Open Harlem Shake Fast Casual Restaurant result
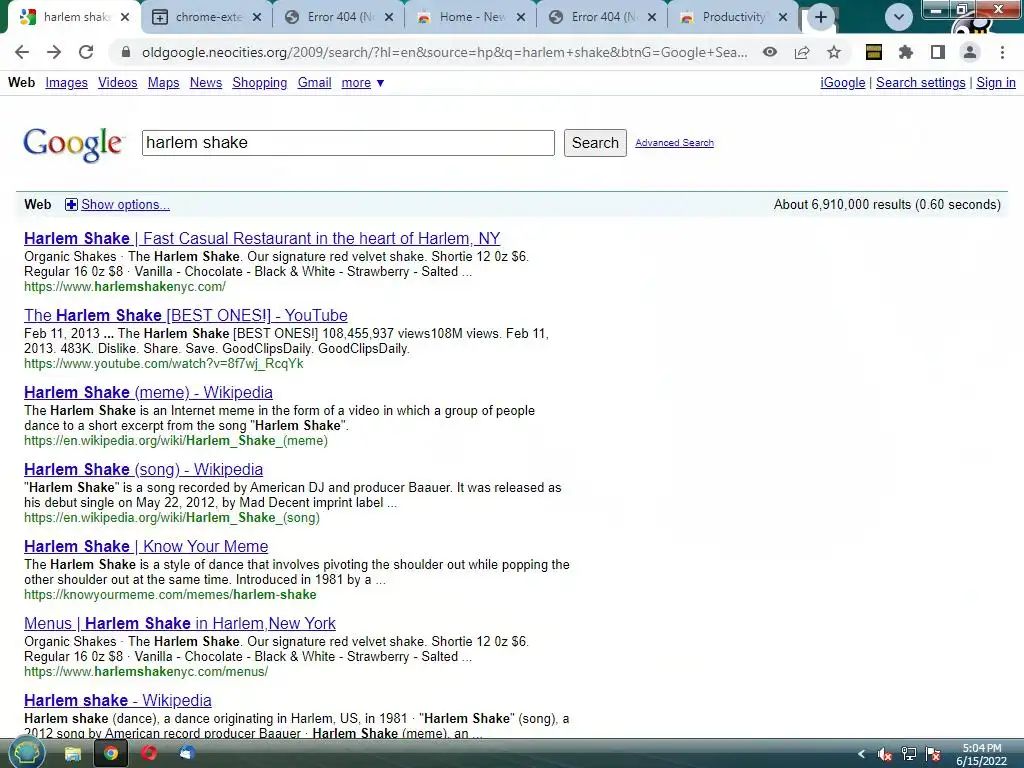Image resolution: width=1024 pixels, height=768 pixels. point(262,238)
